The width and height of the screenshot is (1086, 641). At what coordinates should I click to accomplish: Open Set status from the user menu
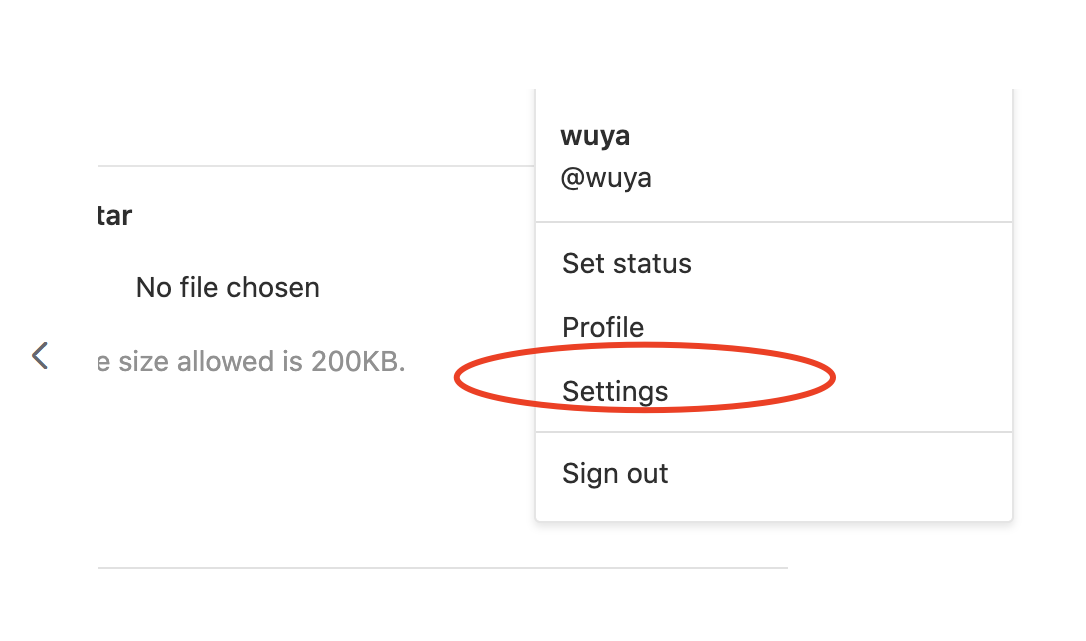627,264
